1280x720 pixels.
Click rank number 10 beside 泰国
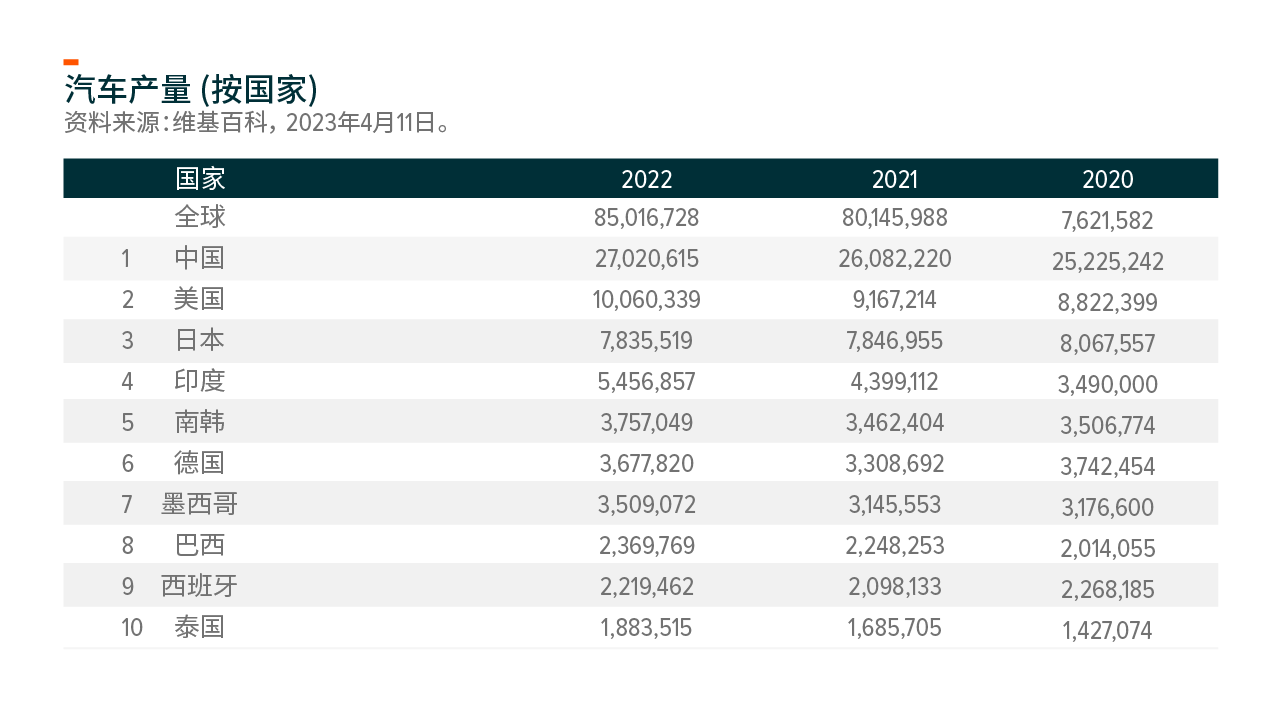click(x=132, y=628)
